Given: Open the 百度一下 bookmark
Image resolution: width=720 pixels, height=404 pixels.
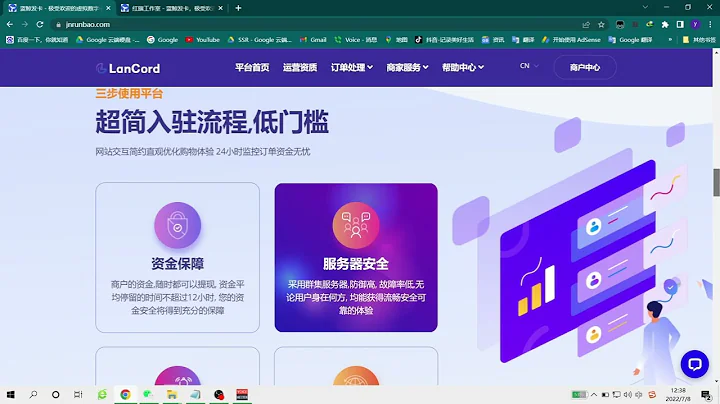Looking at the screenshot, I should (37, 40).
